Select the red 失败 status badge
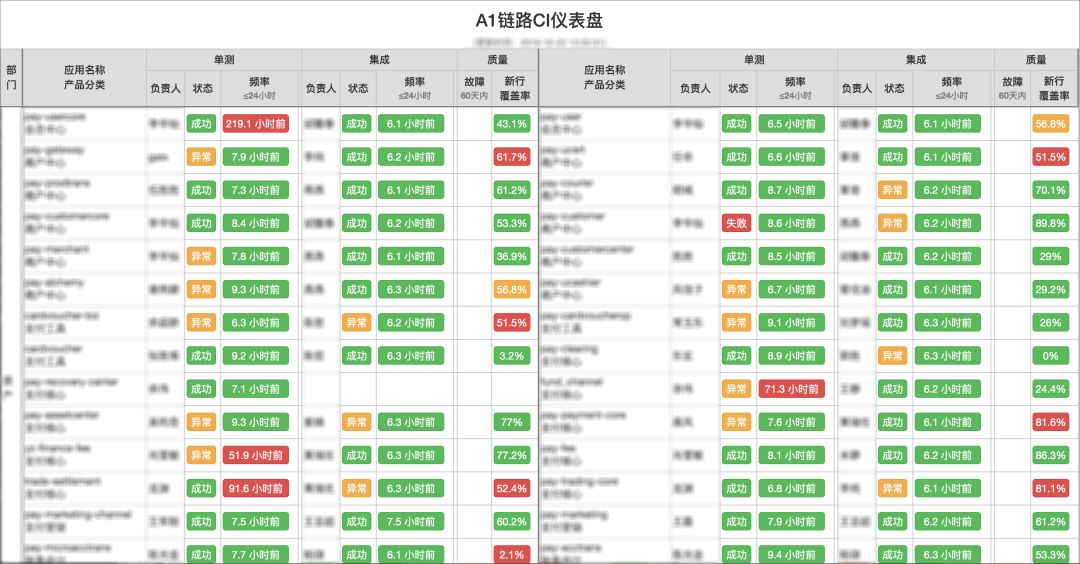 pos(736,223)
